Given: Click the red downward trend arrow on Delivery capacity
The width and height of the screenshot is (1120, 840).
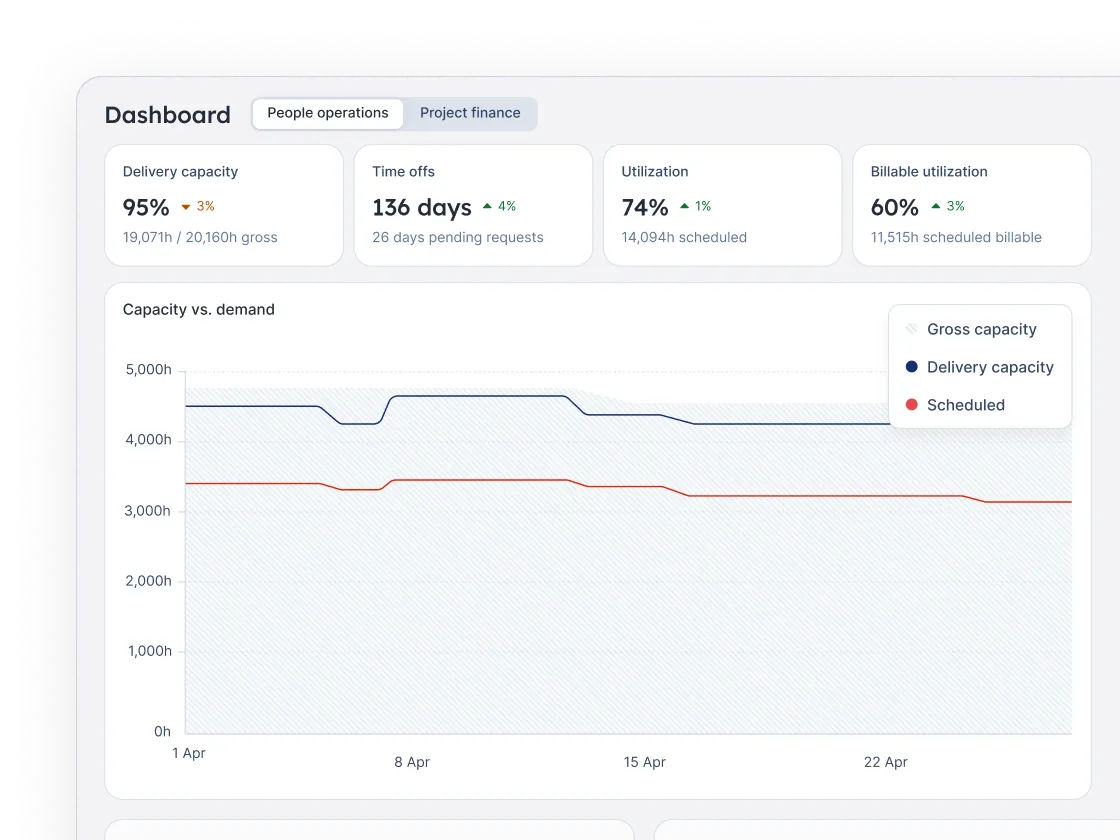Looking at the screenshot, I should 186,207.
